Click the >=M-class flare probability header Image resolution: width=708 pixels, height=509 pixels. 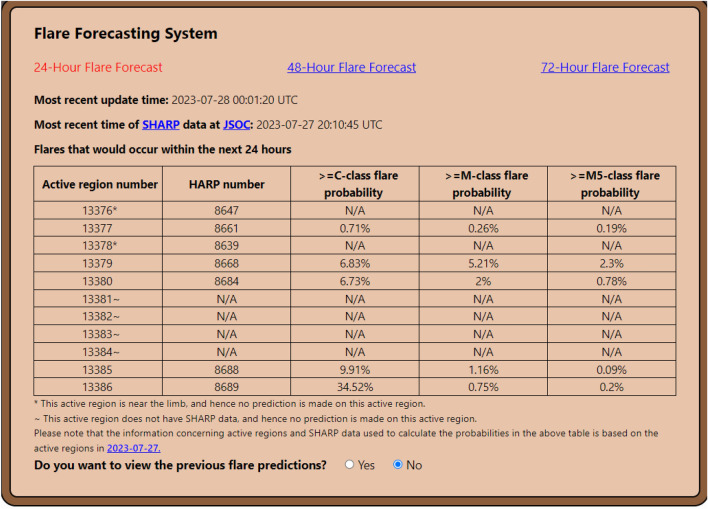(x=483, y=184)
